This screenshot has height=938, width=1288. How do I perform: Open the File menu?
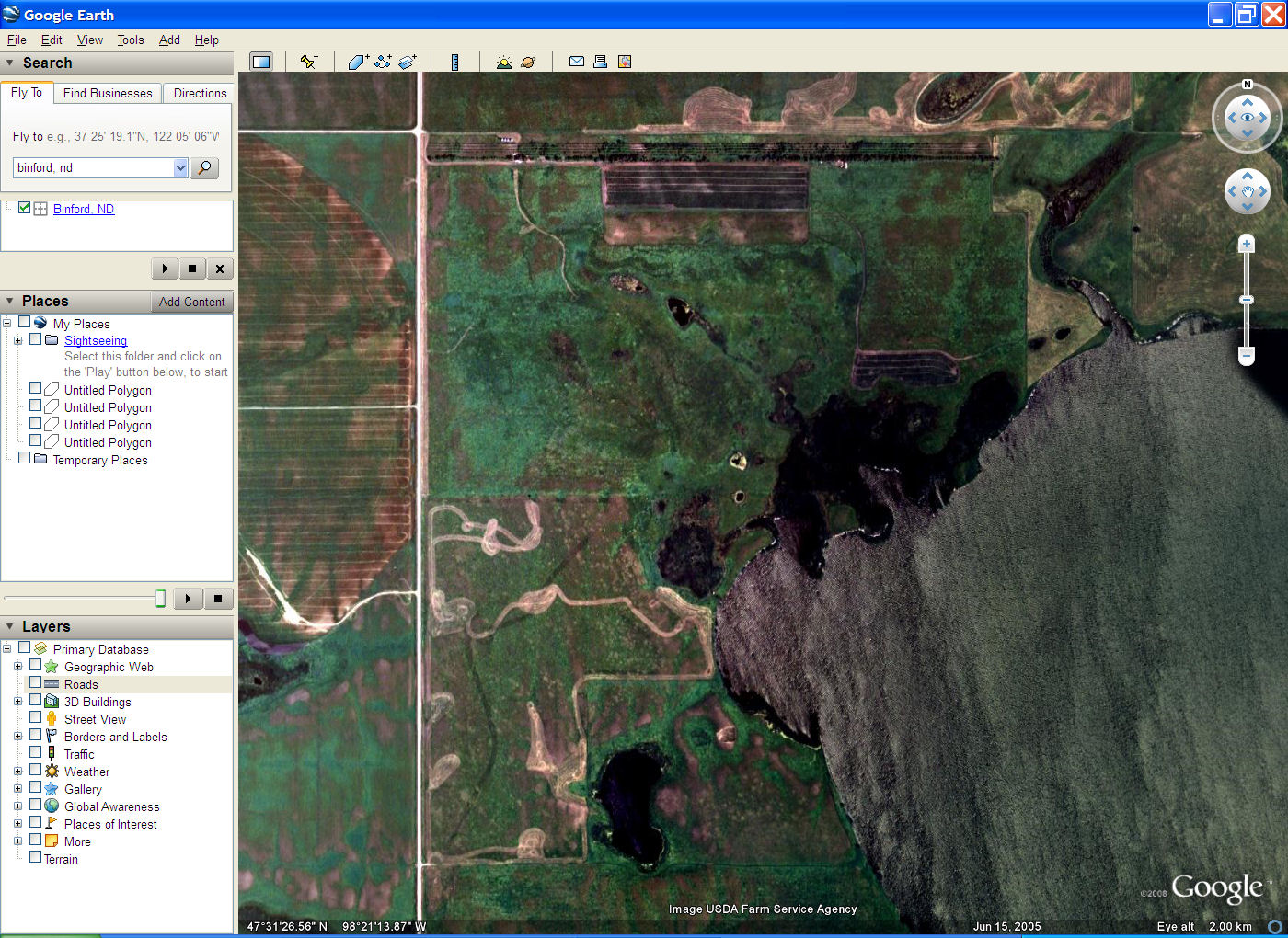point(17,40)
